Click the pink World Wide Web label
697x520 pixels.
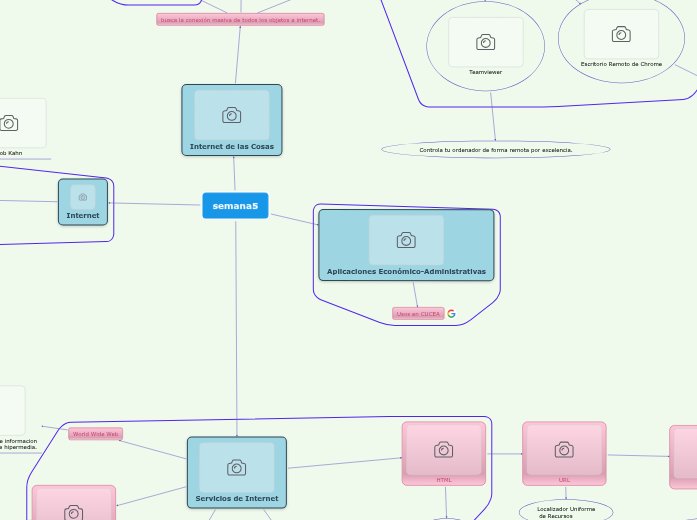click(x=95, y=434)
